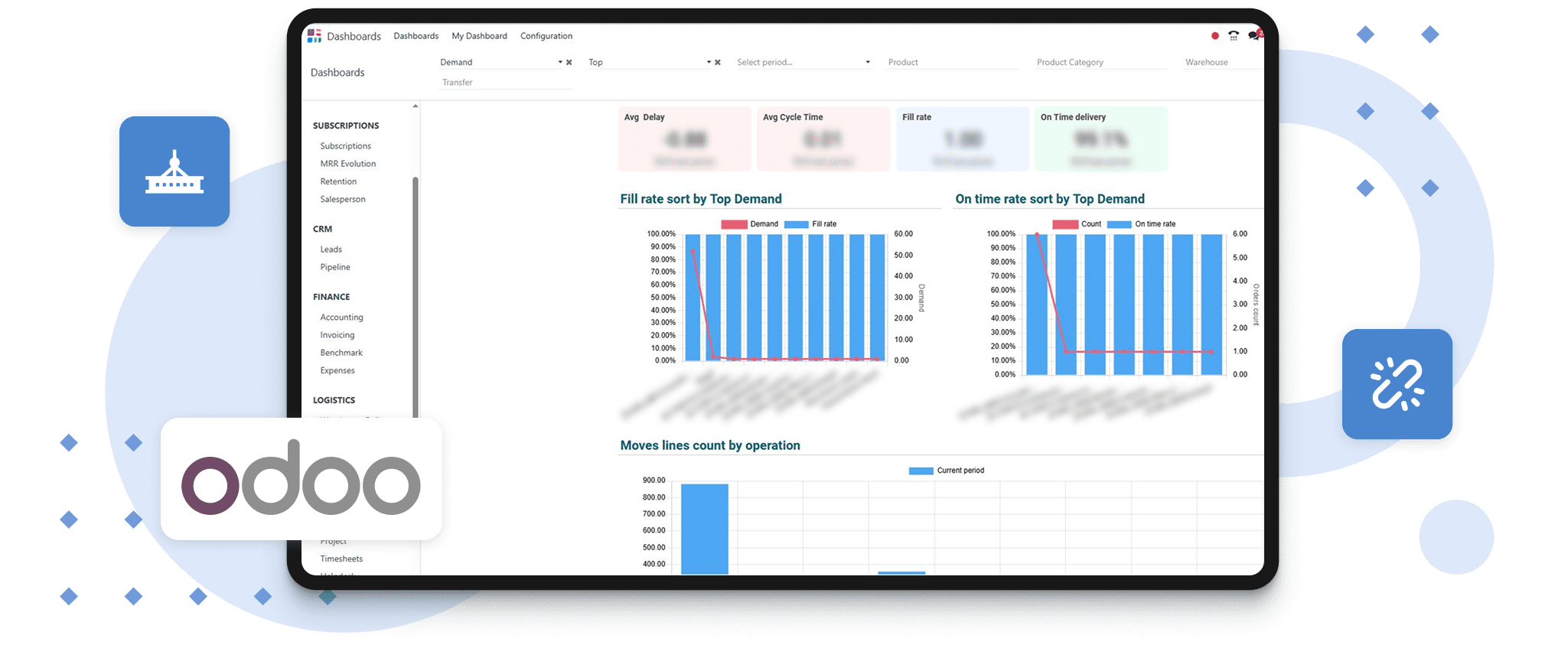Screen dimensions: 1568x645
Task: Open the VoIP phone icon
Action: point(1234,36)
